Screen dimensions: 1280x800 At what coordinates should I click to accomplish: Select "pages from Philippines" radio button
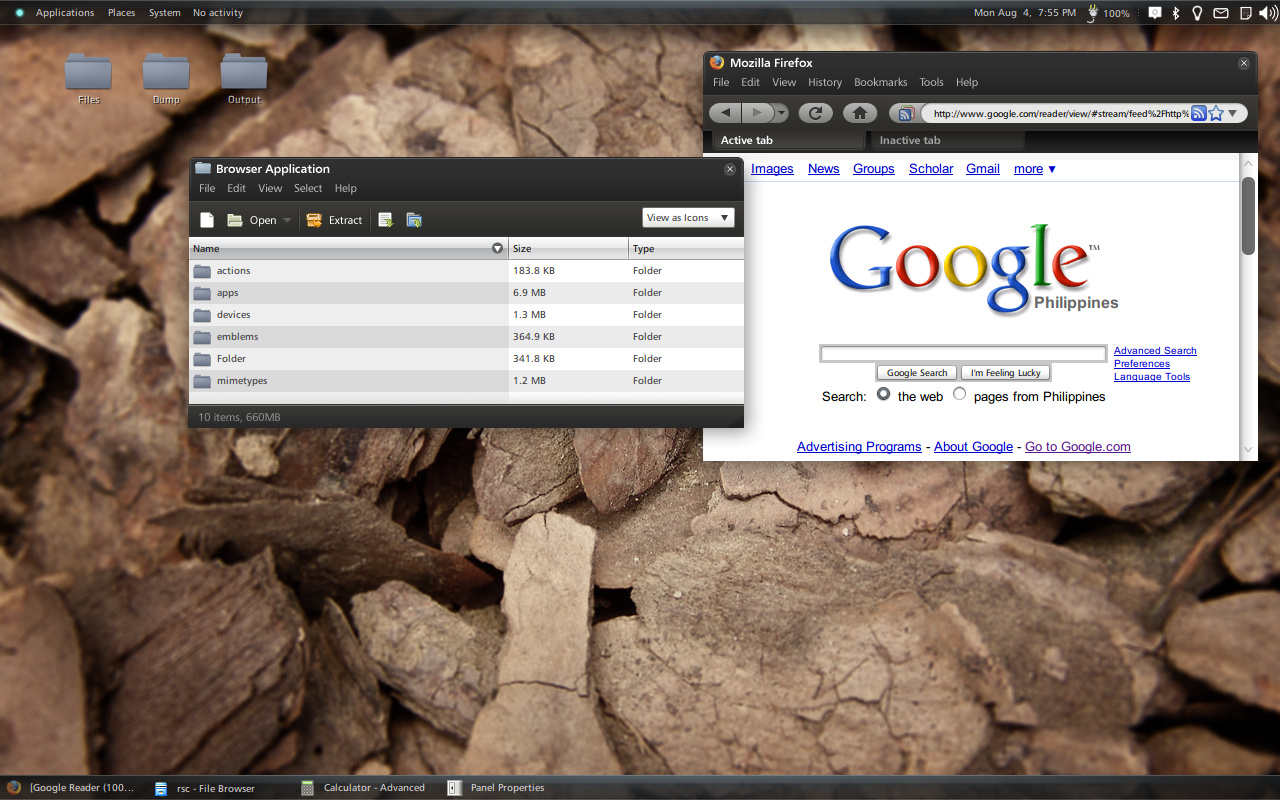(959, 394)
